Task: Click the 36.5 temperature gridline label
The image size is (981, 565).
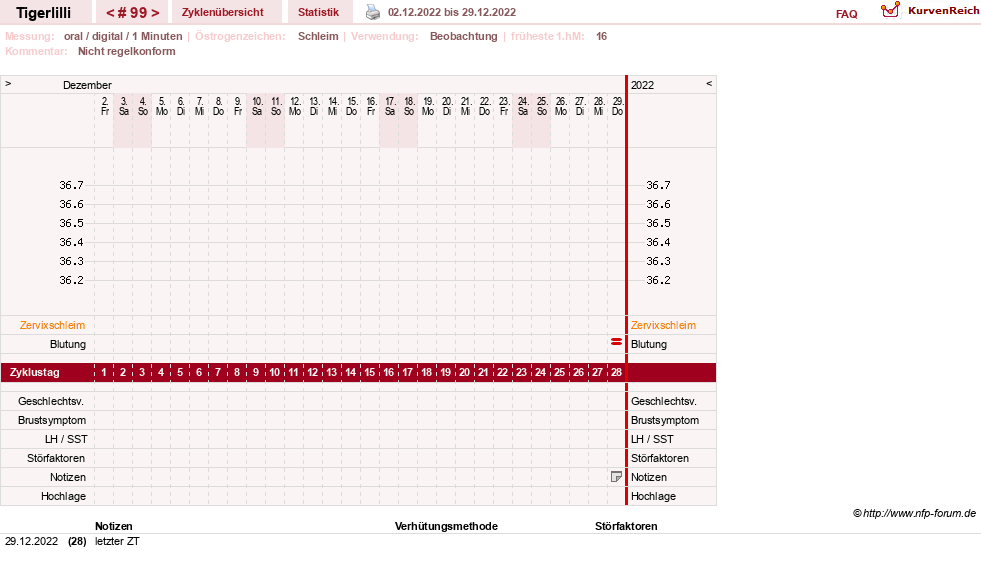Action: [x=71, y=223]
